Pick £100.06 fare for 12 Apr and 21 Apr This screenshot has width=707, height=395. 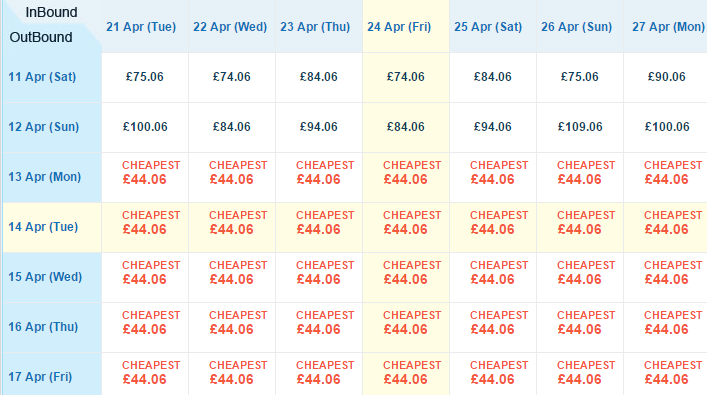pos(145,127)
